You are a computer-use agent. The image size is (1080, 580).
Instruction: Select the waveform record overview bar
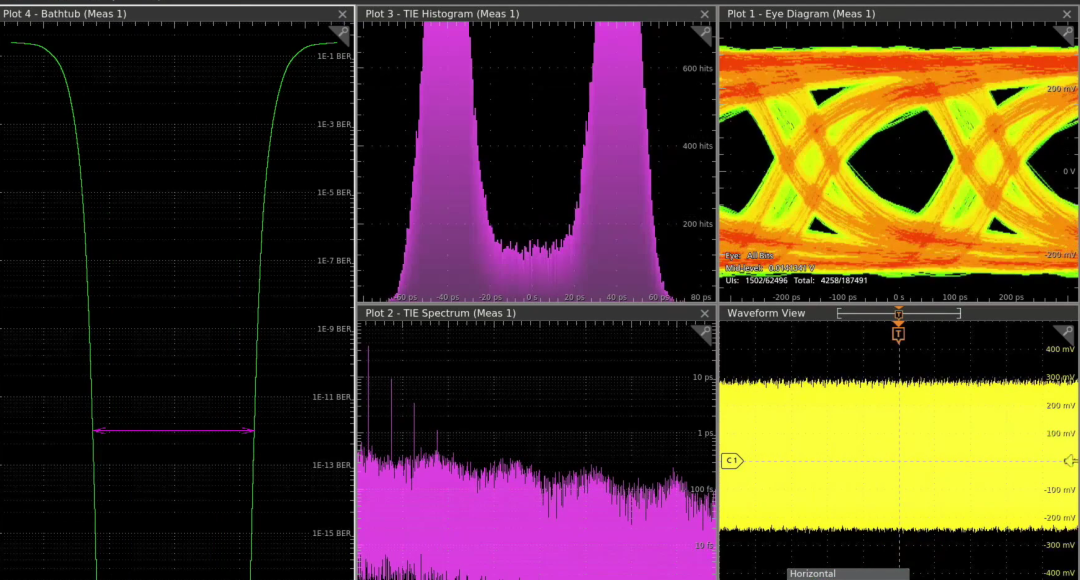[x=898, y=313]
